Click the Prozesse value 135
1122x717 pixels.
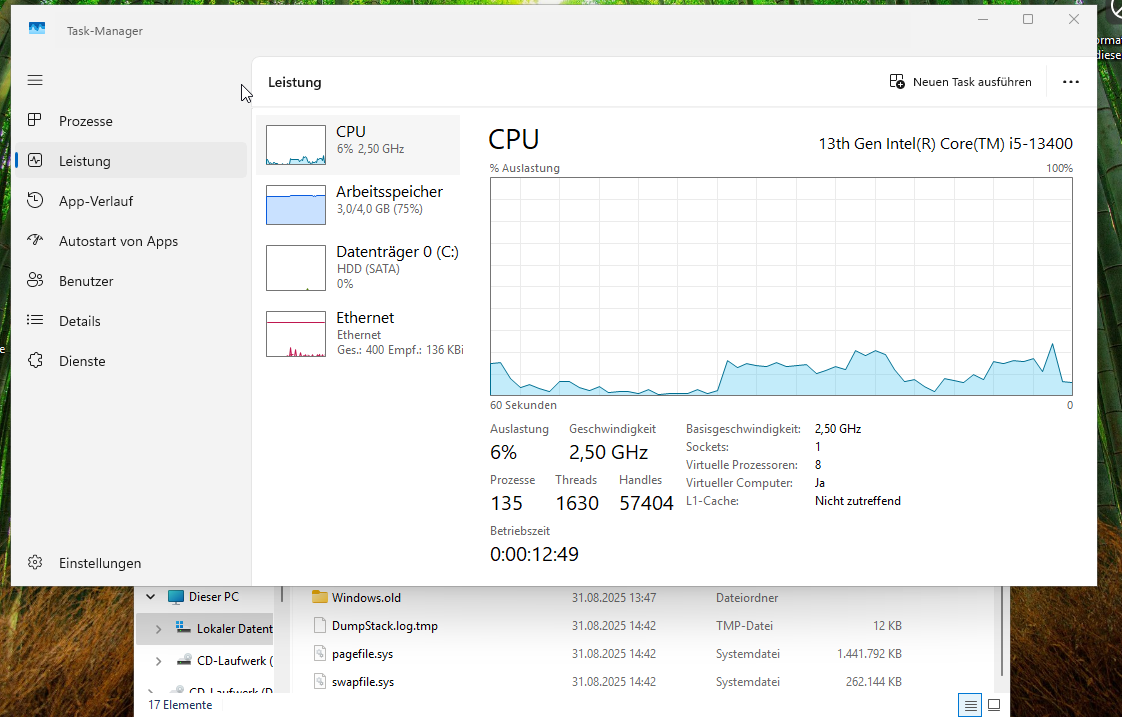click(x=507, y=503)
